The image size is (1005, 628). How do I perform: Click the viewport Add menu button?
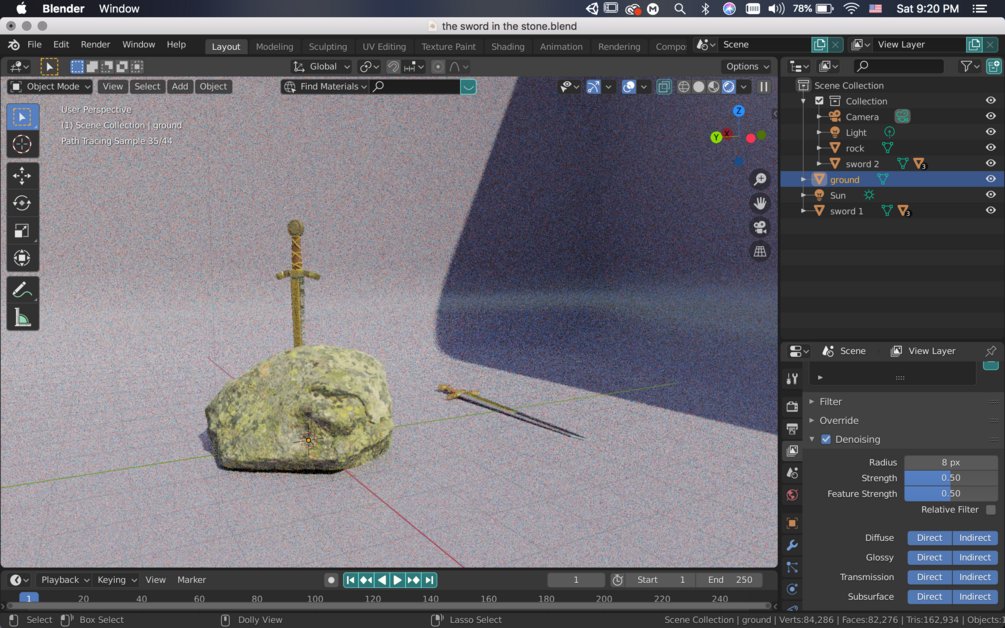(180, 87)
